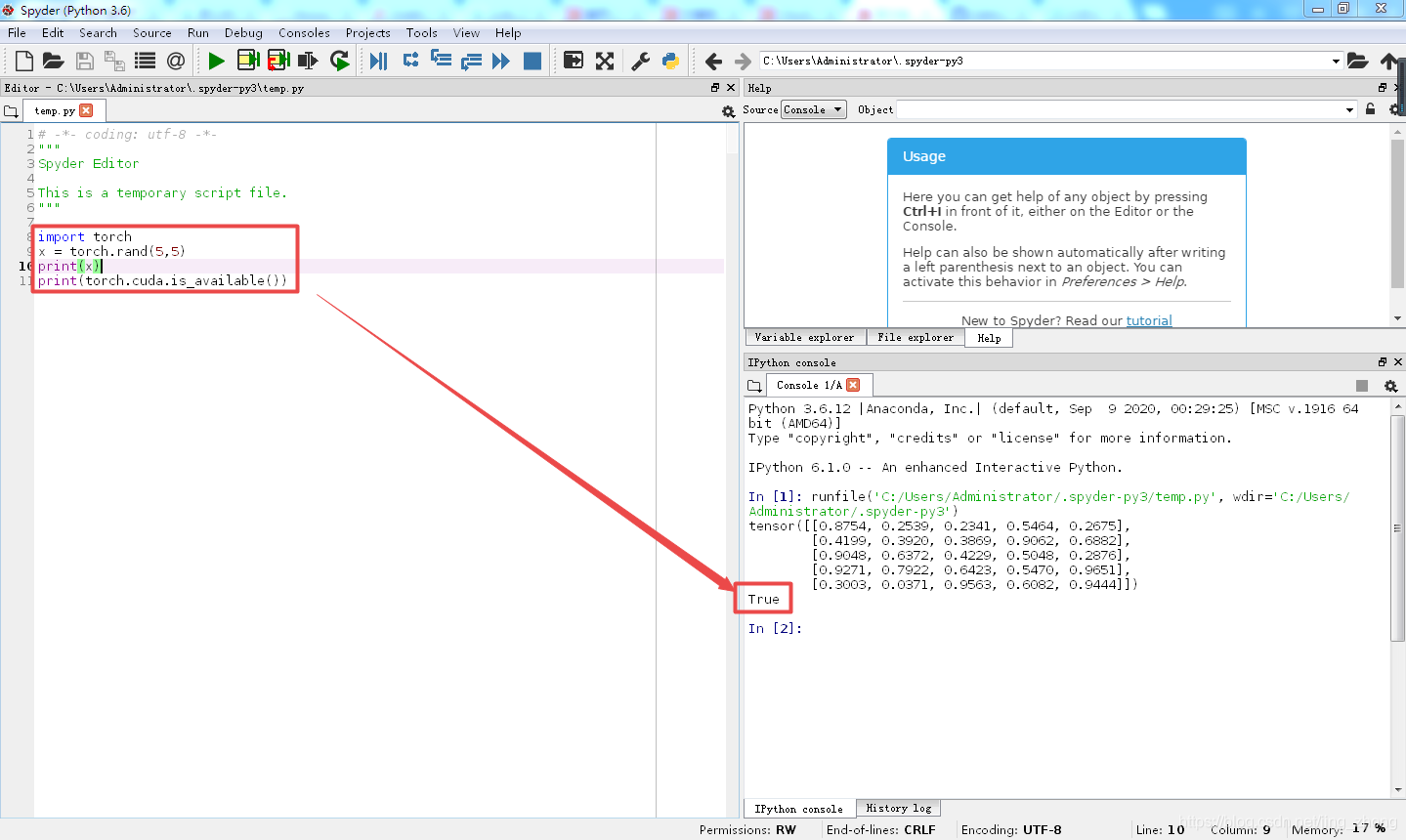
Task: Open the Search menu
Action: pyautogui.click(x=98, y=32)
